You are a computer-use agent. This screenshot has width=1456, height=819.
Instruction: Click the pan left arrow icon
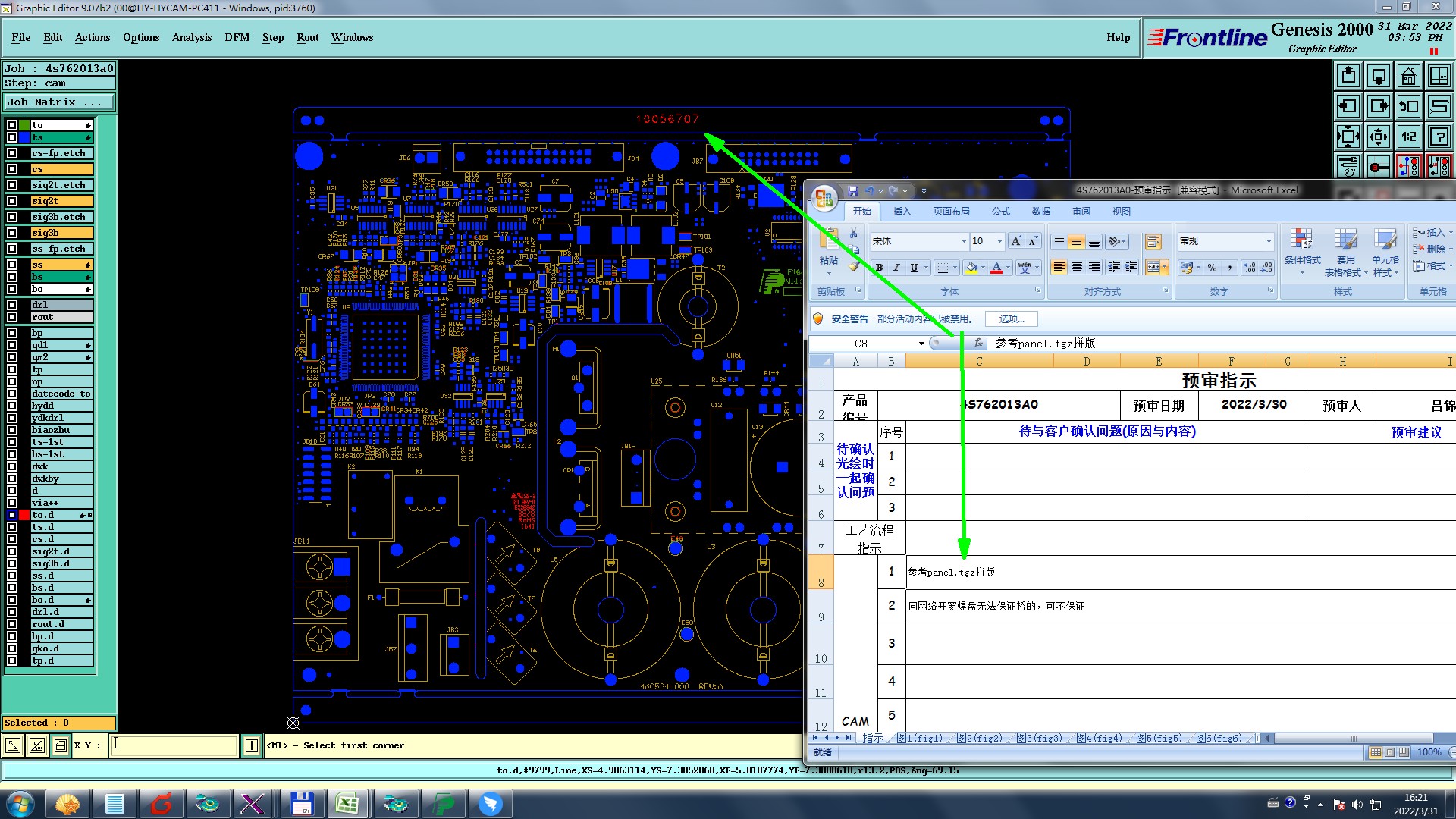coord(1348,106)
